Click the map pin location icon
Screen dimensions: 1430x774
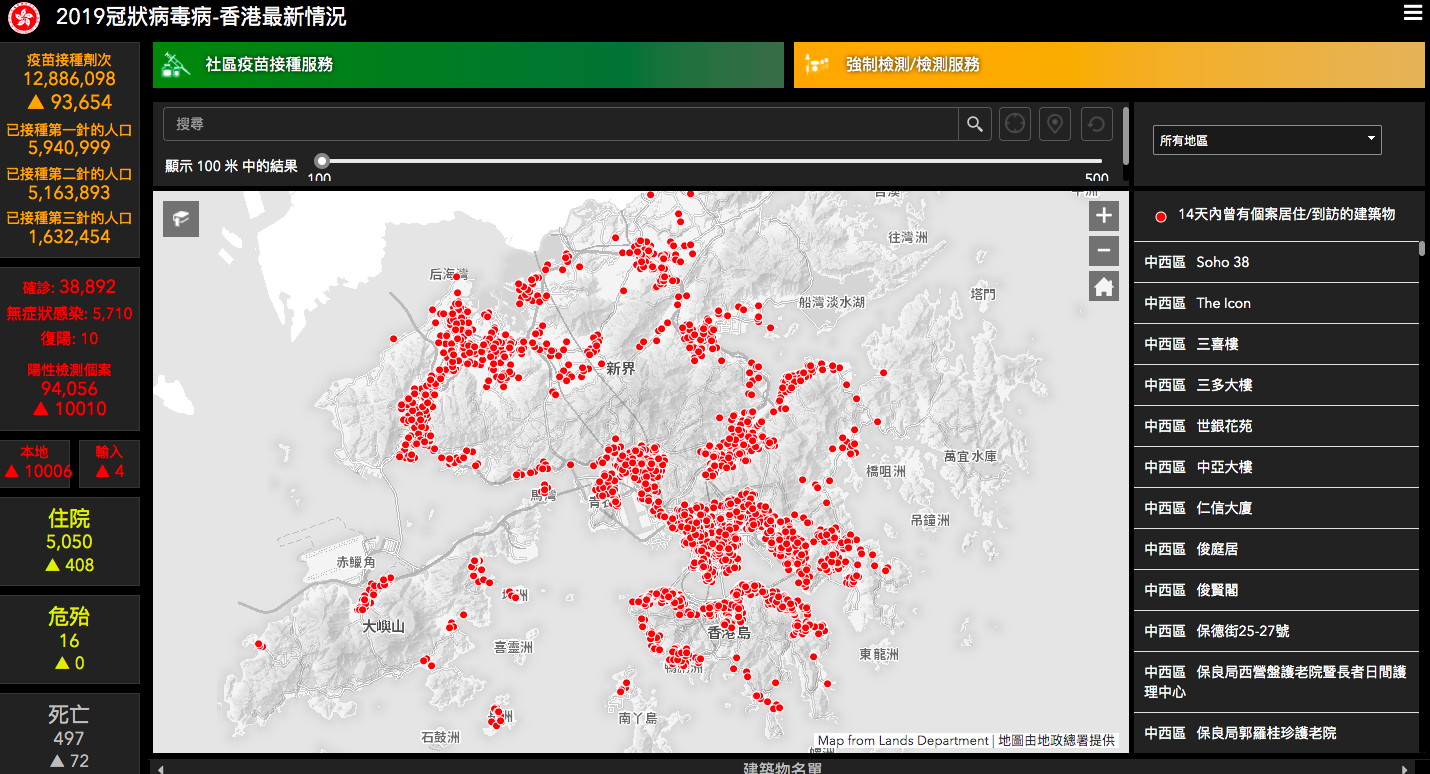pos(1055,124)
